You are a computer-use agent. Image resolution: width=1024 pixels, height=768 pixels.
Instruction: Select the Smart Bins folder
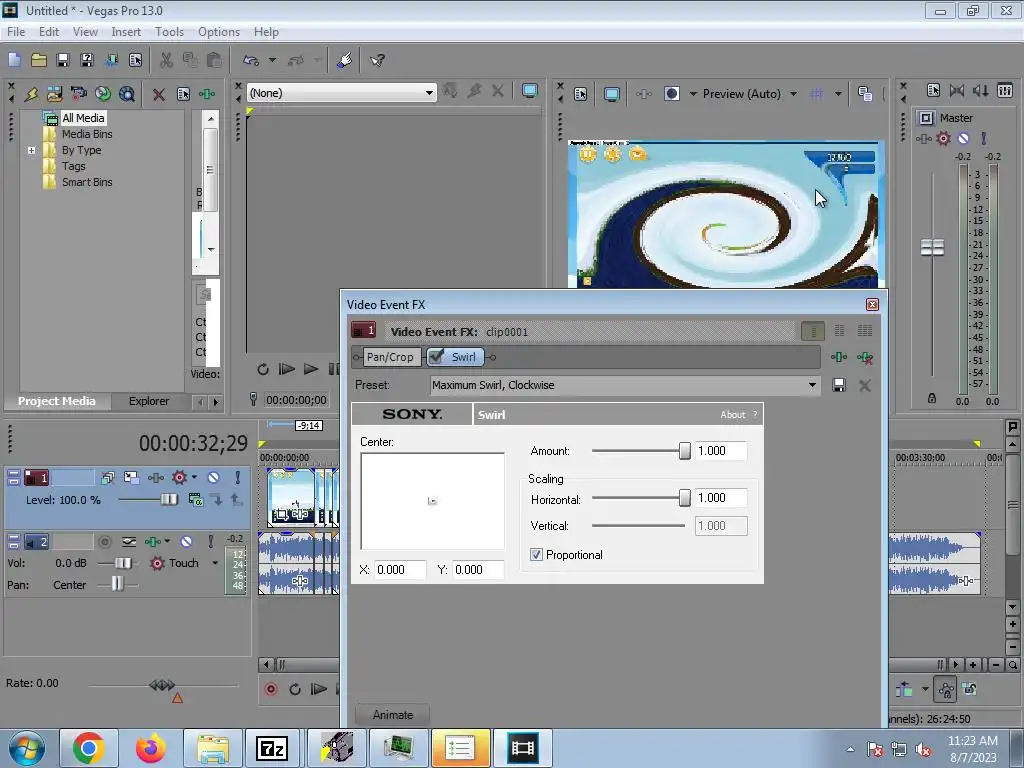[87, 182]
